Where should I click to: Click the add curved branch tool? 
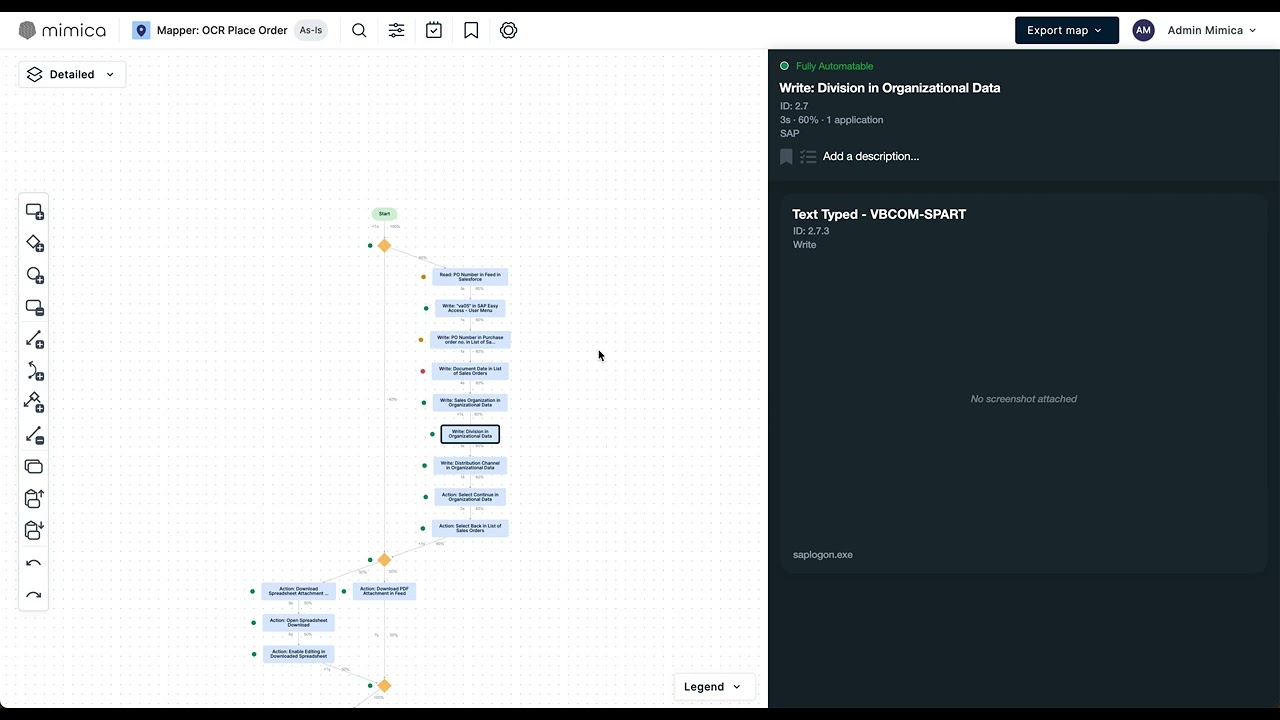coord(34,371)
